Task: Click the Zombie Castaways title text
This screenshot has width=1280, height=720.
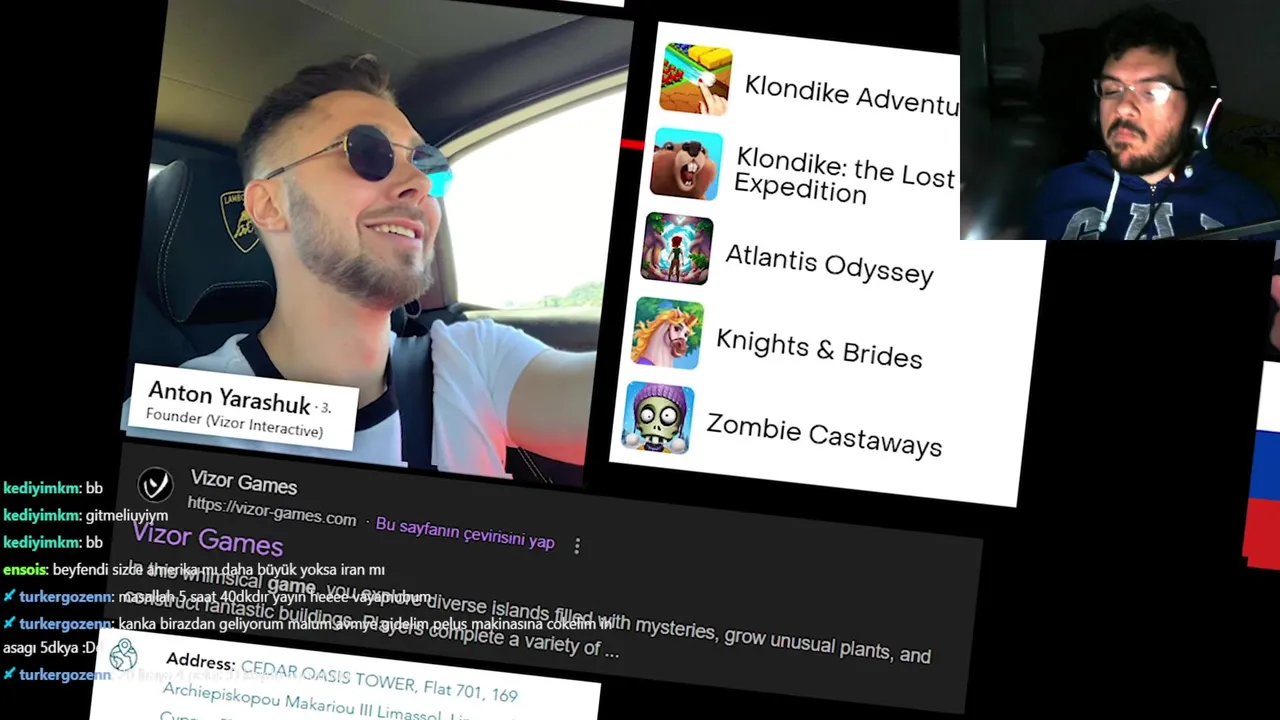Action: (824, 437)
